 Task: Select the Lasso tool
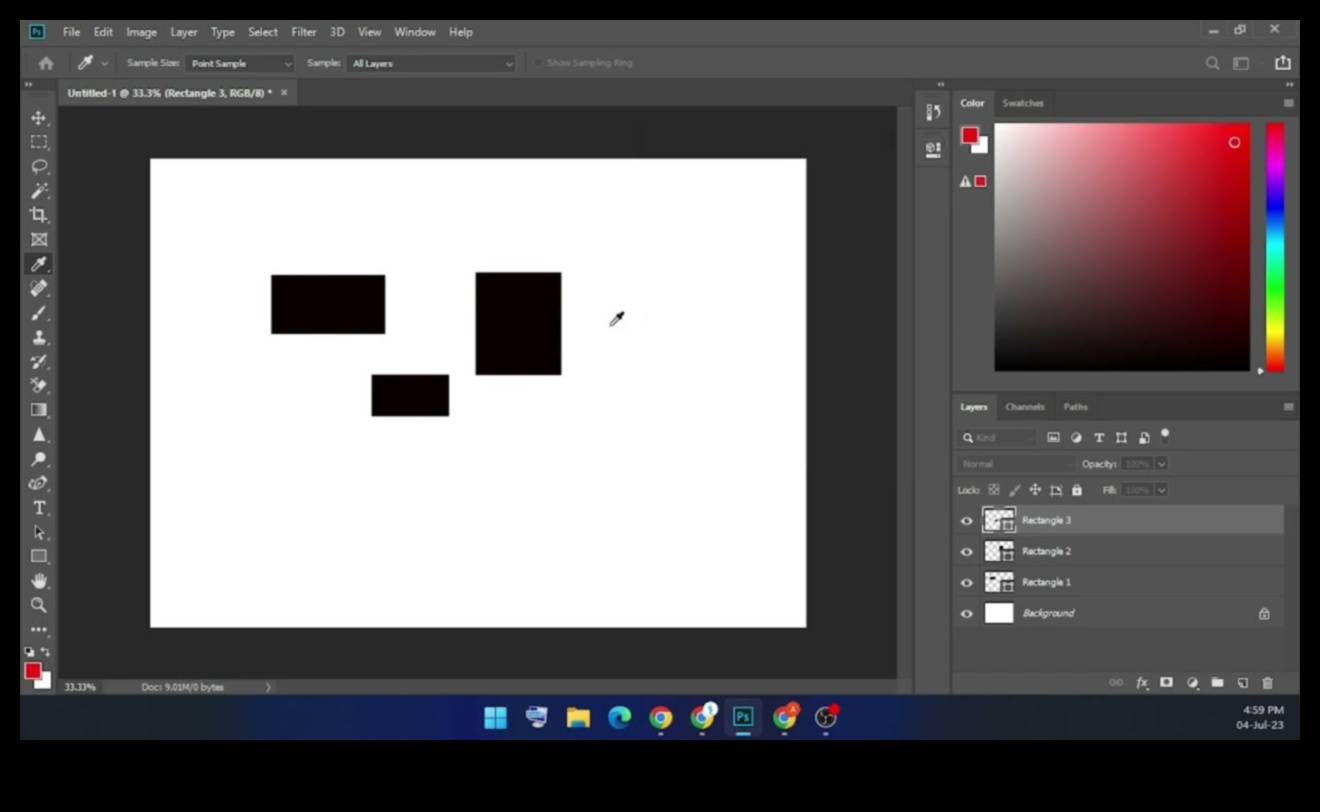[x=39, y=166]
